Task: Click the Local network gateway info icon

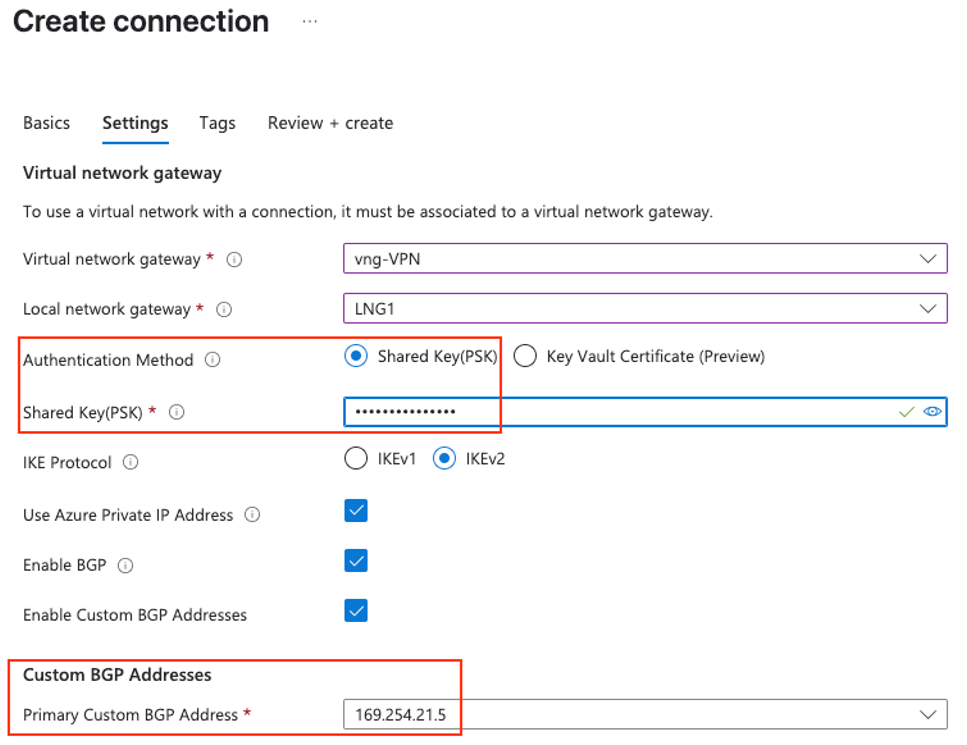Action: (x=226, y=309)
